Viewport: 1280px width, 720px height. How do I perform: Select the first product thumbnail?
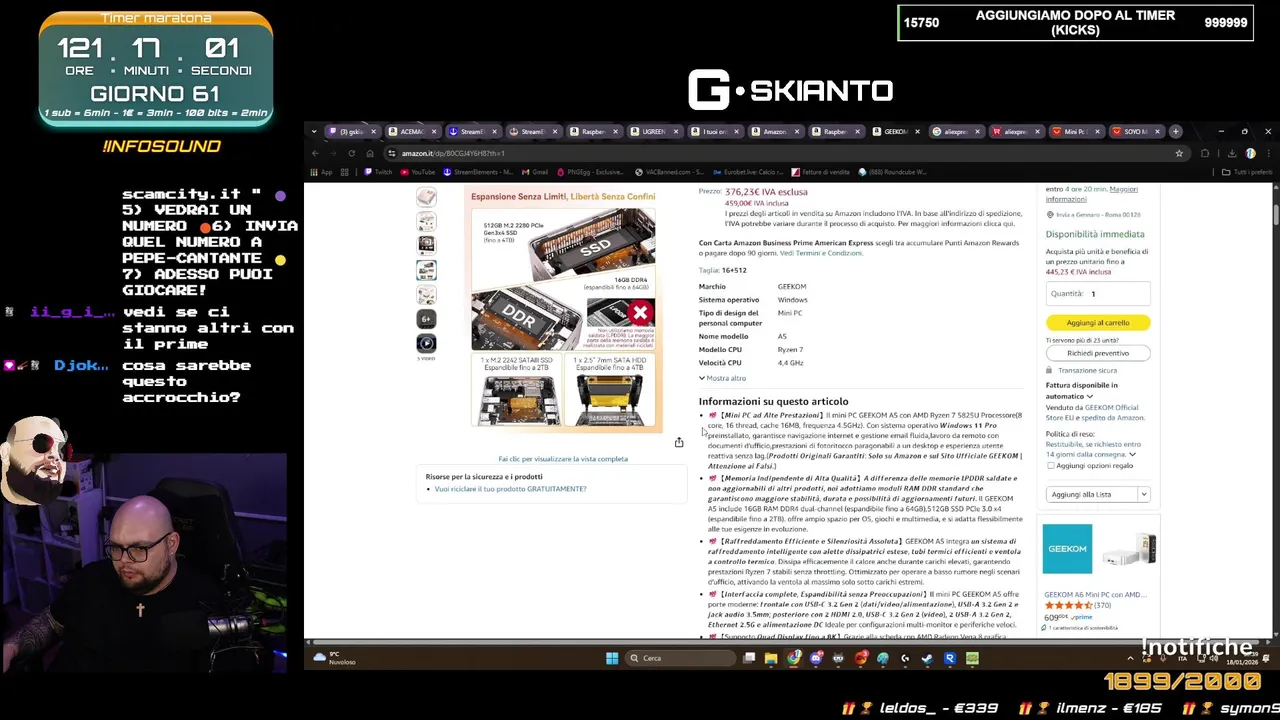427,197
